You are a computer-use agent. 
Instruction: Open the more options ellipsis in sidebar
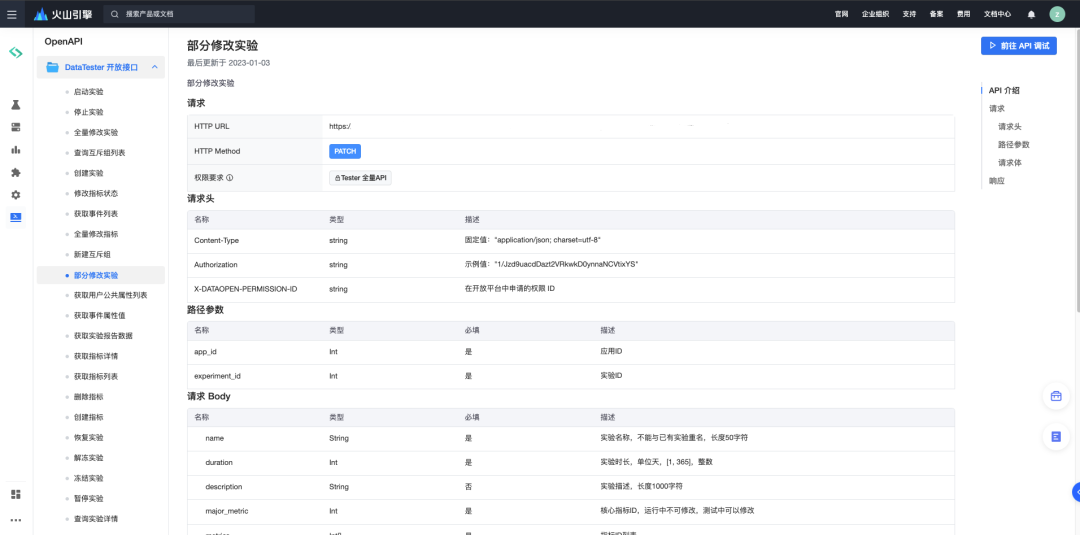tap(16, 520)
